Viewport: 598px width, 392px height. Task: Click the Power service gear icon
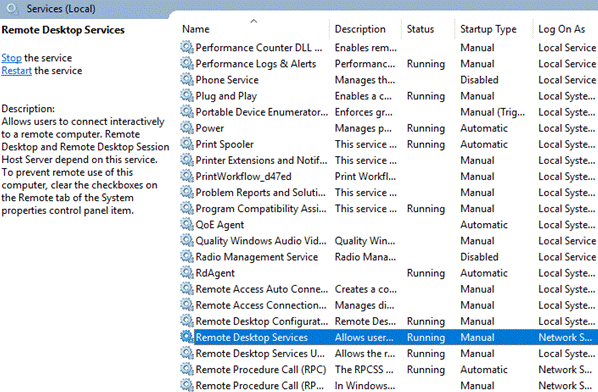187,128
